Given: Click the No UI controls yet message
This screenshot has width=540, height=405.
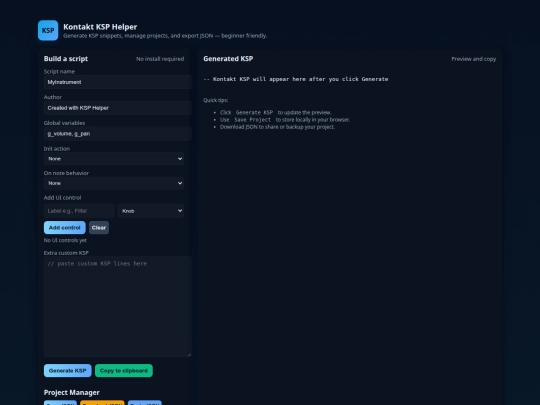Looking at the screenshot, I should click(65, 240).
